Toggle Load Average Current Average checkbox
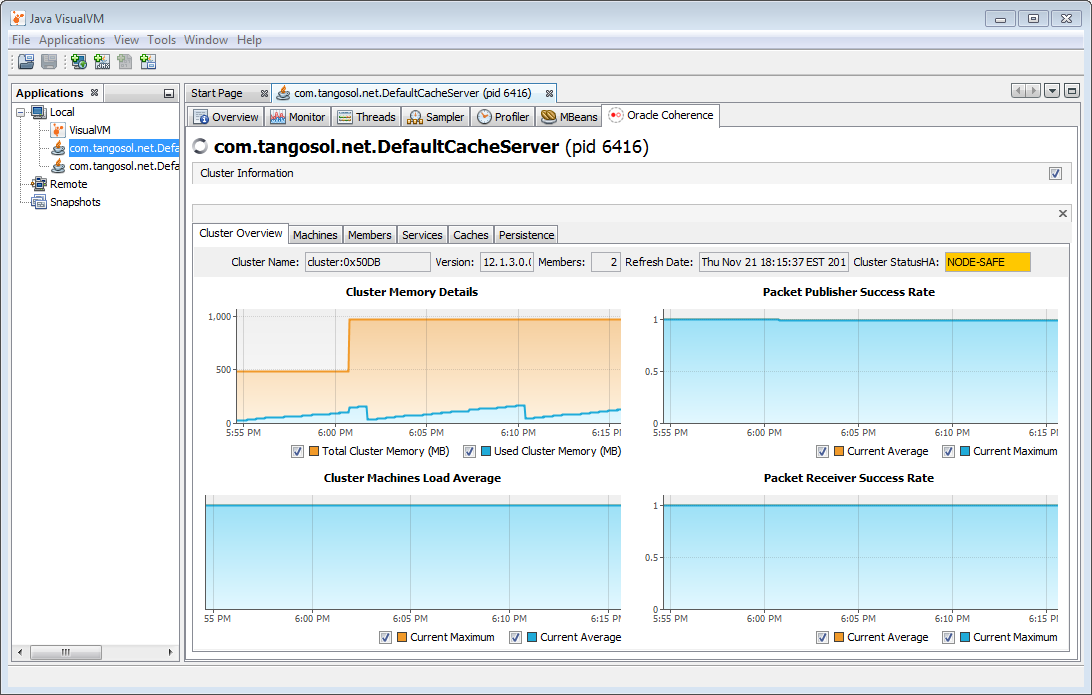The height and width of the screenshot is (695, 1092). point(515,637)
